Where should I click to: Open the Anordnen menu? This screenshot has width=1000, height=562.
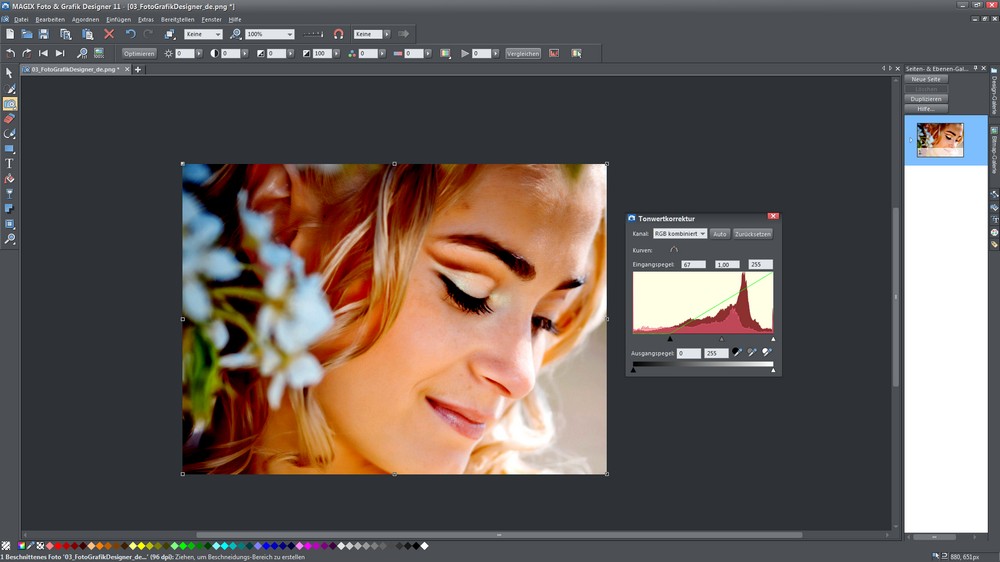tap(85, 20)
